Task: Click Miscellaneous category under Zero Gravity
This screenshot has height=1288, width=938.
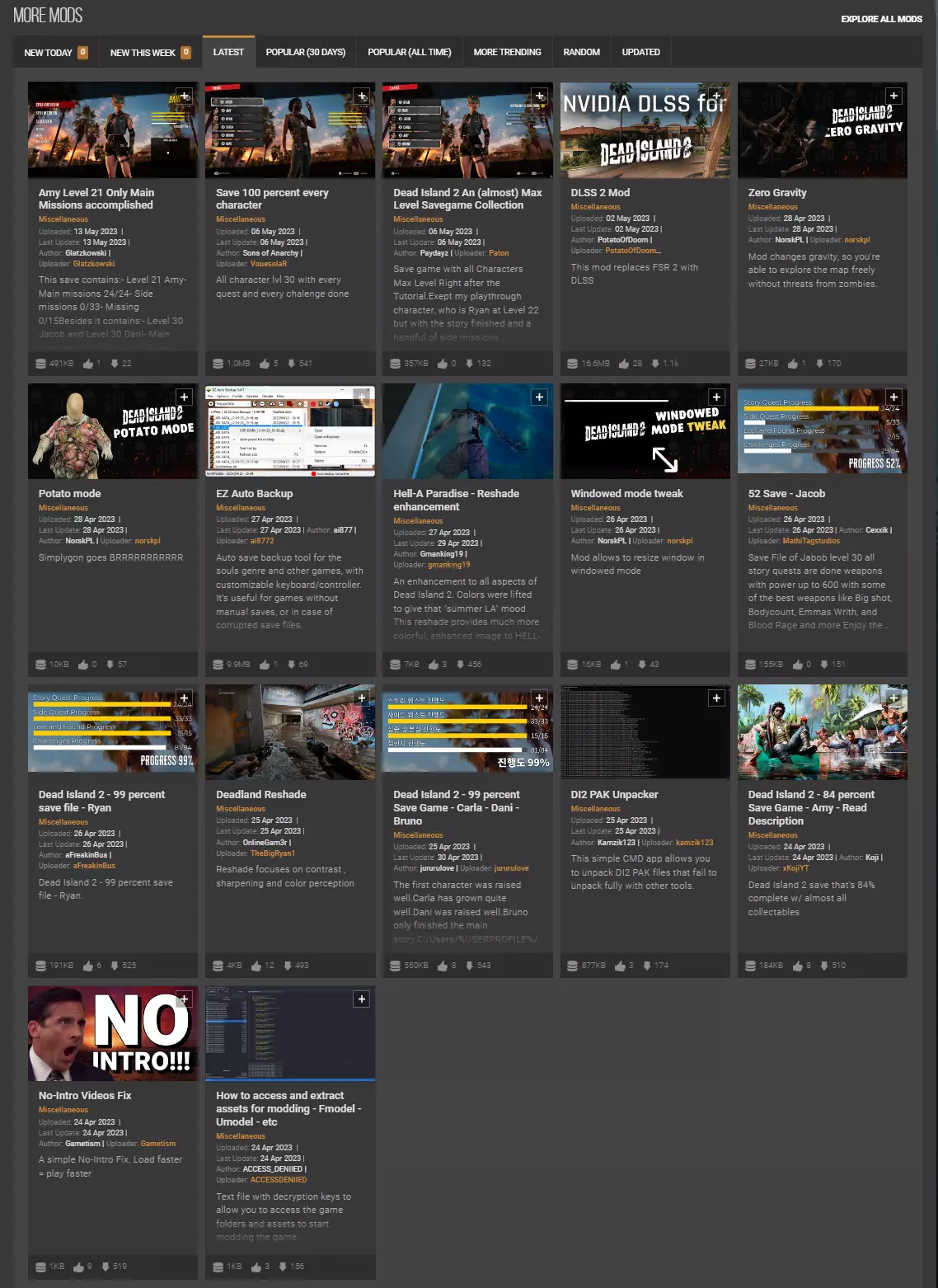Action: 773,207
